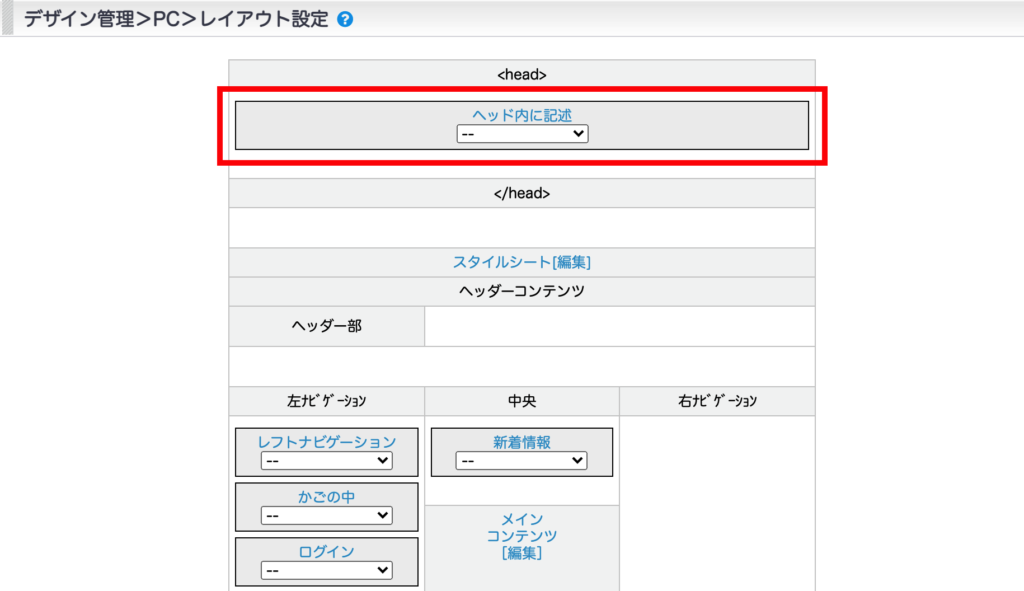Click the opening <head> row label
The width and height of the screenshot is (1024, 591).
[x=522, y=74]
